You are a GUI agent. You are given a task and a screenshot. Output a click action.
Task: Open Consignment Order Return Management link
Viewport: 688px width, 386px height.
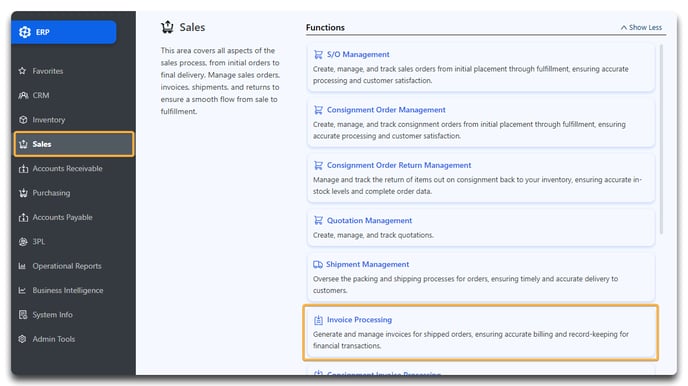coord(399,165)
